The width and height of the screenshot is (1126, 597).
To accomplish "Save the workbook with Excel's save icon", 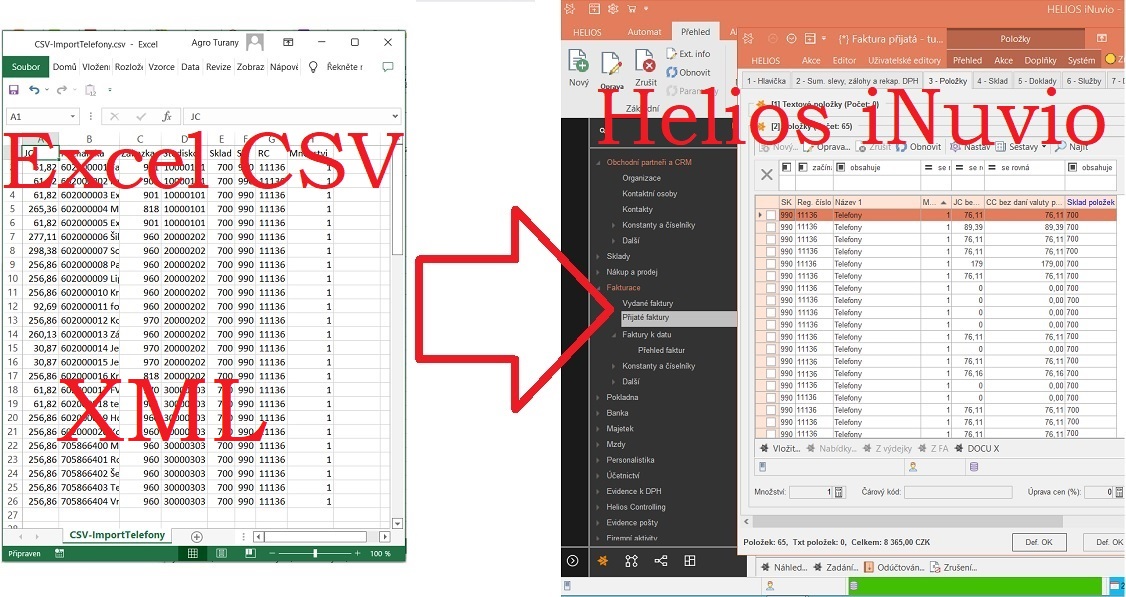I will coord(13,90).
